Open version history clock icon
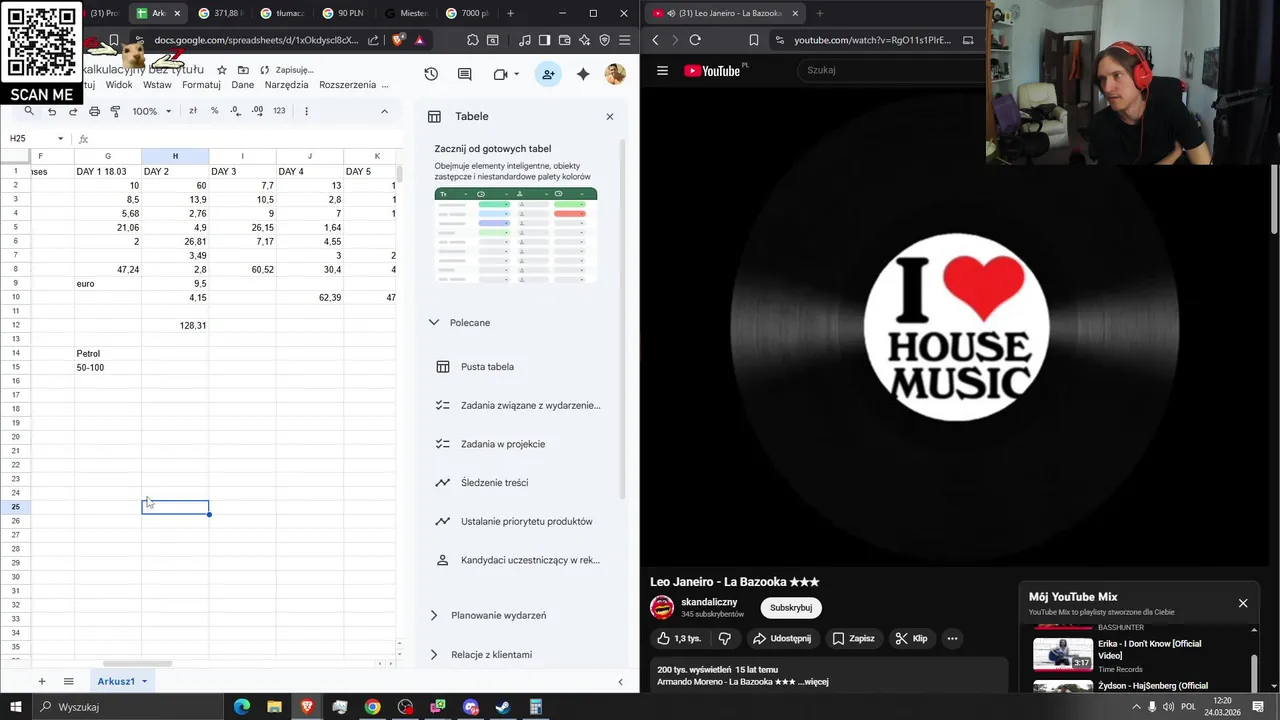The height and width of the screenshot is (720, 1280). pyautogui.click(x=431, y=74)
